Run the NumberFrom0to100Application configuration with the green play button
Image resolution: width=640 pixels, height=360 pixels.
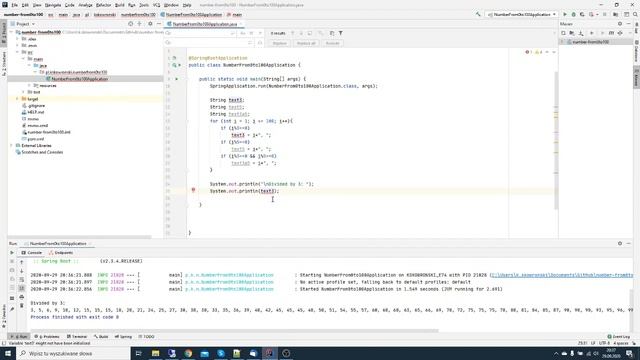565,14
